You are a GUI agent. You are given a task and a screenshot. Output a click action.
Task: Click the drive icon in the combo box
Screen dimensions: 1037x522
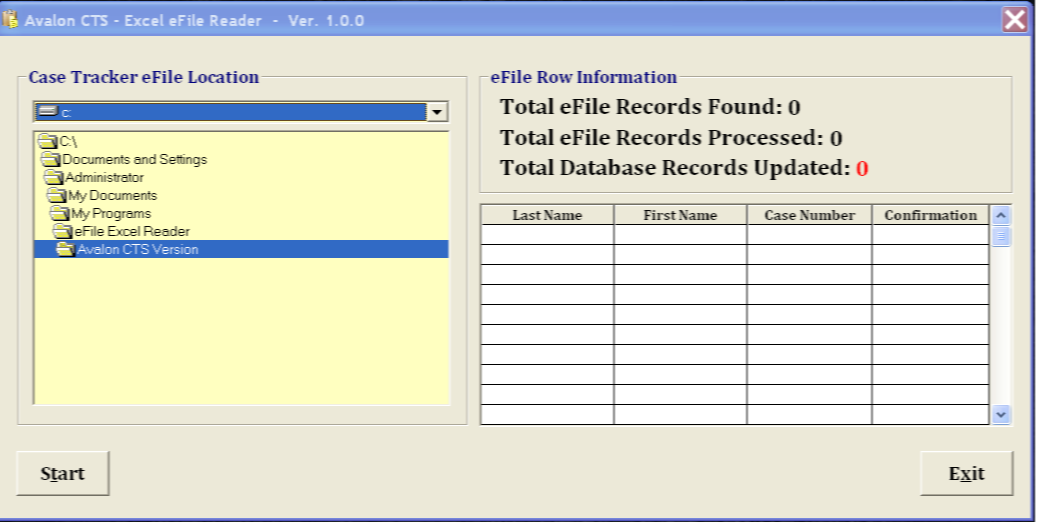click(48, 111)
